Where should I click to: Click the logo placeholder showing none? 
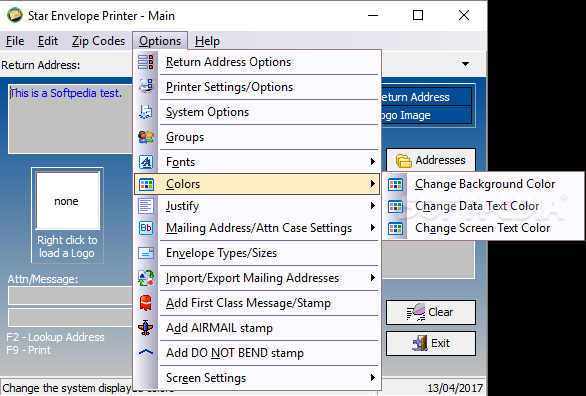pyautogui.click(x=67, y=201)
